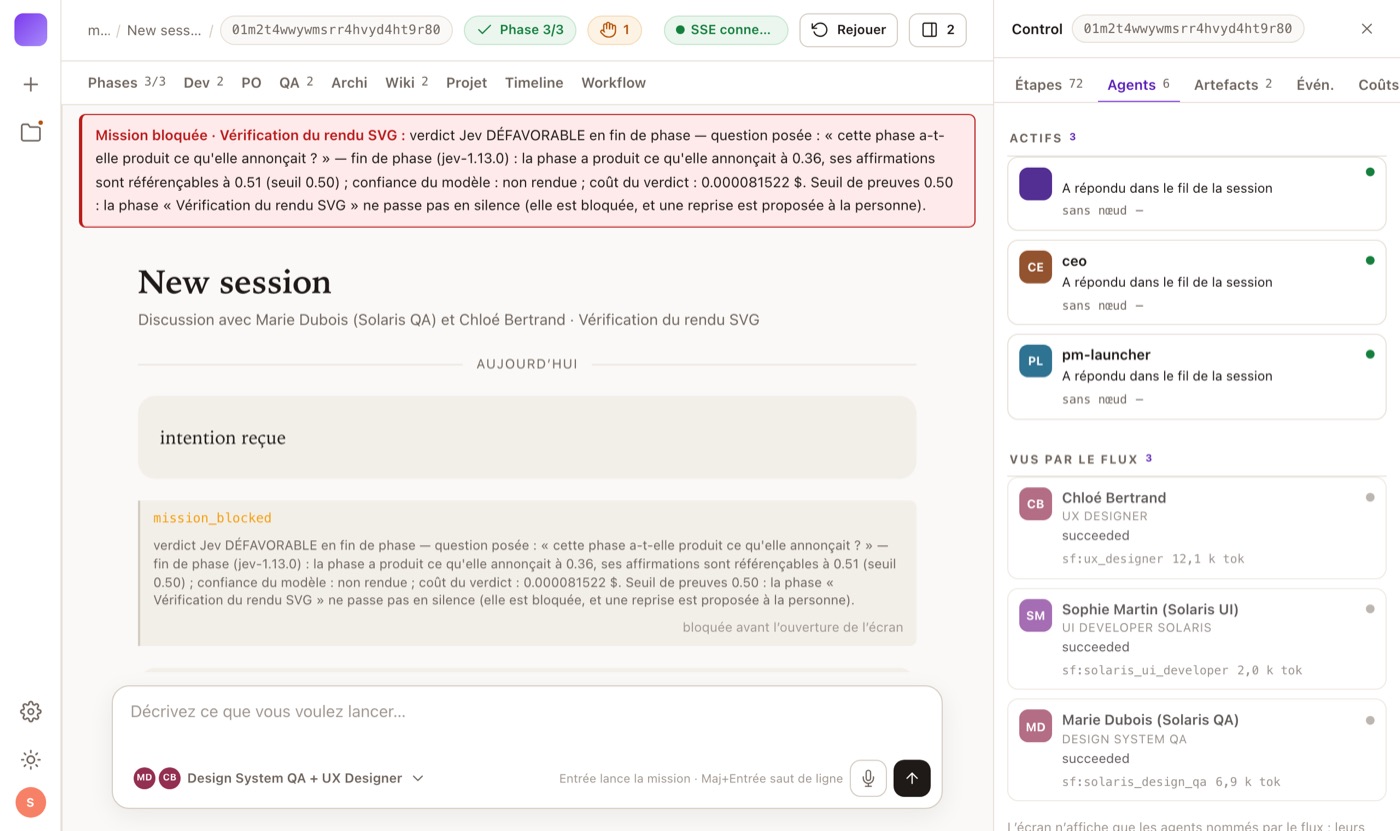Open the Projet tab
The width and height of the screenshot is (1400, 831).
point(466,83)
